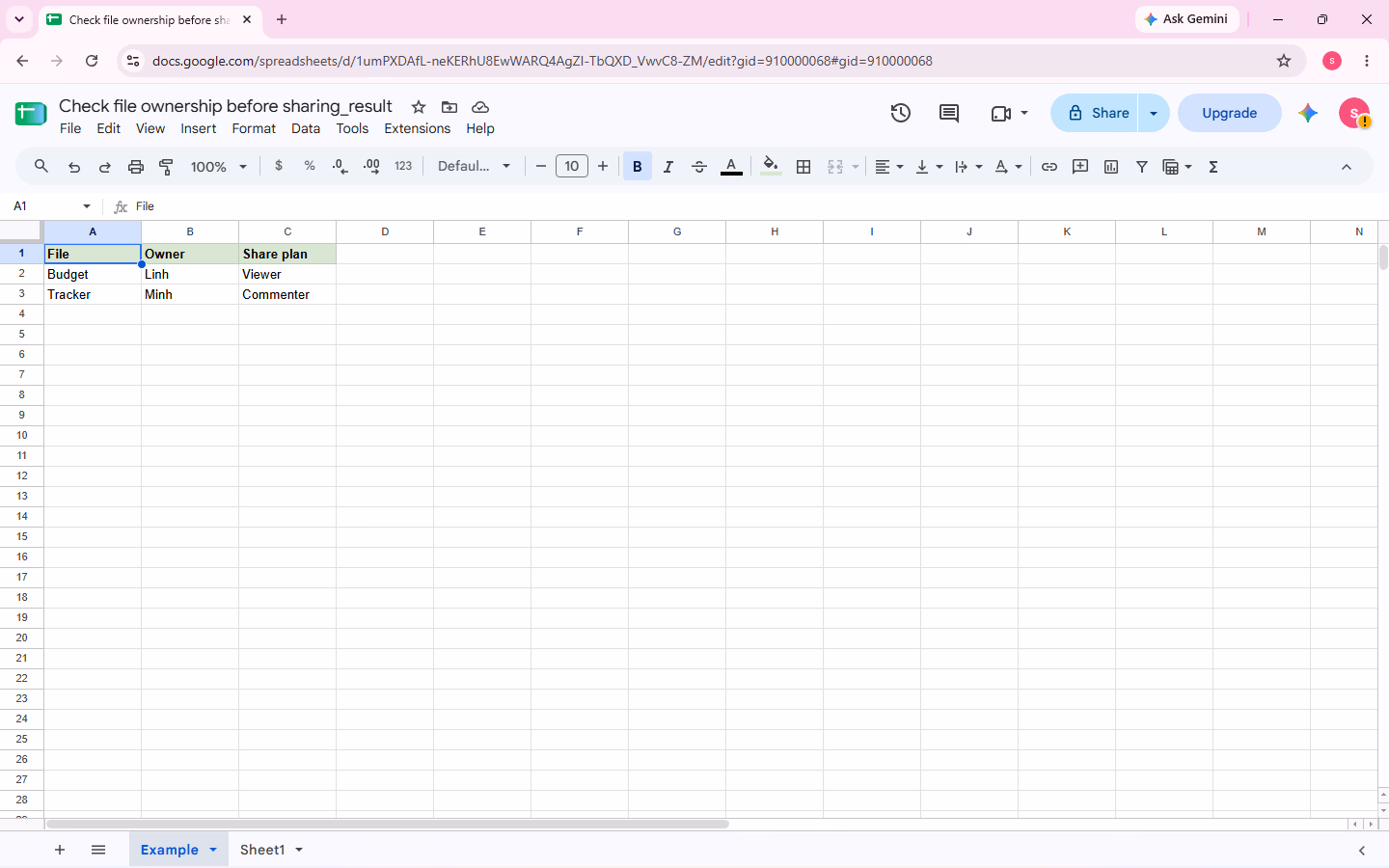
Task: Switch to the Sheet1 tab
Action: coord(262,850)
